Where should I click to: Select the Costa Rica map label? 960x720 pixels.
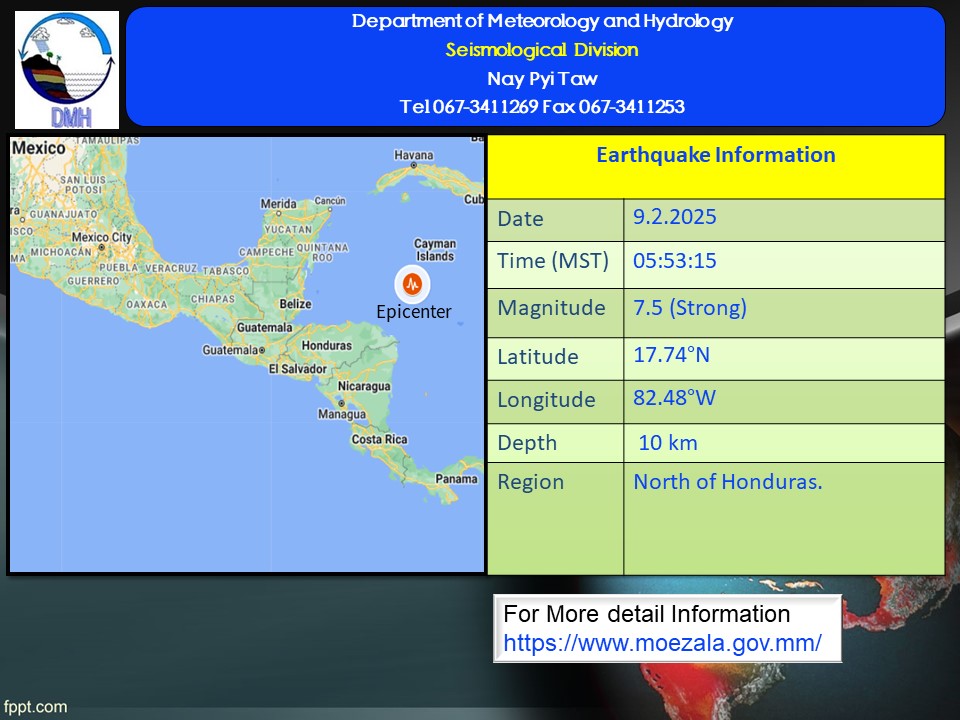point(379,439)
